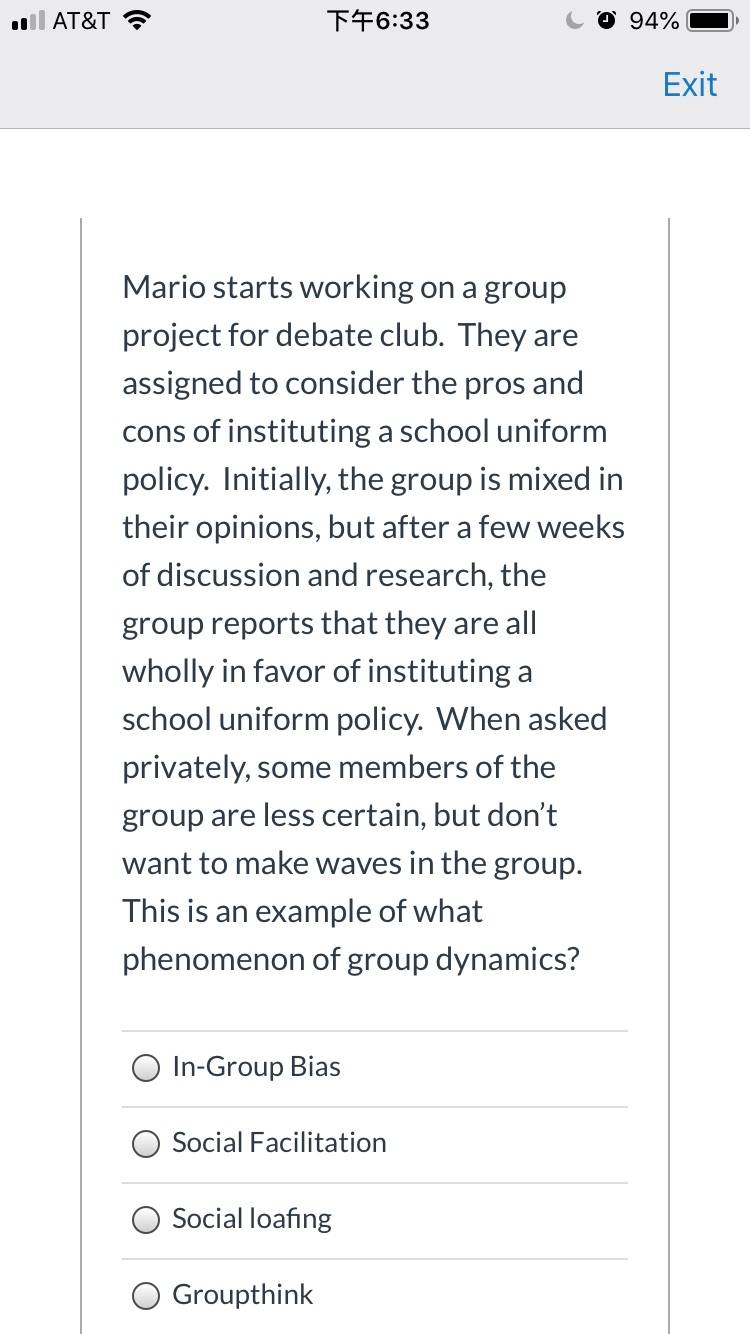
Task: Tap the 'phenomenon of group dynamics?' line
Action: click(351, 960)
